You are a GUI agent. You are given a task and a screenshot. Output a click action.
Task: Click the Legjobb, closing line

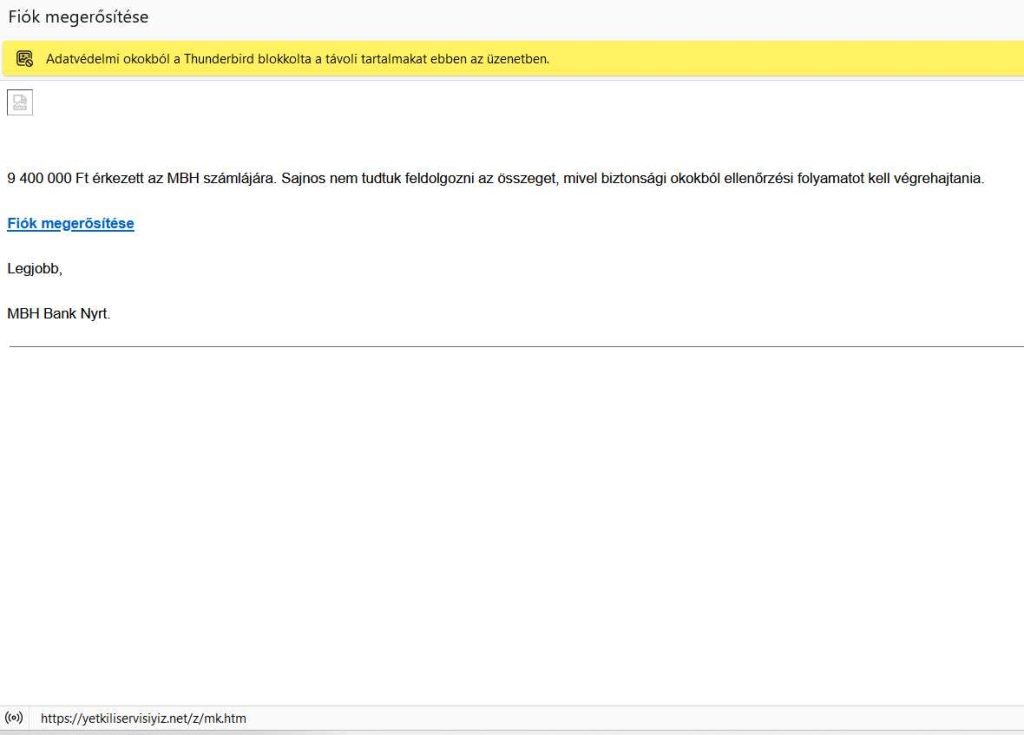[x=35, y=269]
